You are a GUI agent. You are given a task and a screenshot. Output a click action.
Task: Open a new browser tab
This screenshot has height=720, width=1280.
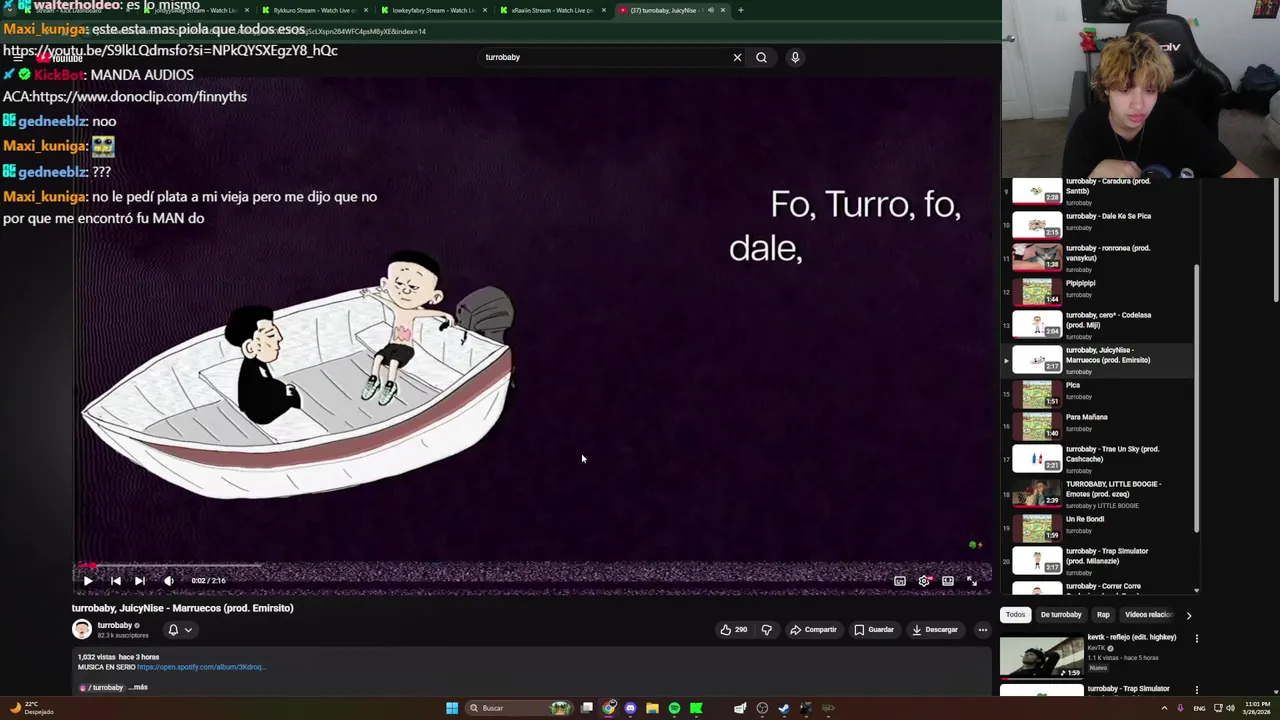pos(741,10)
